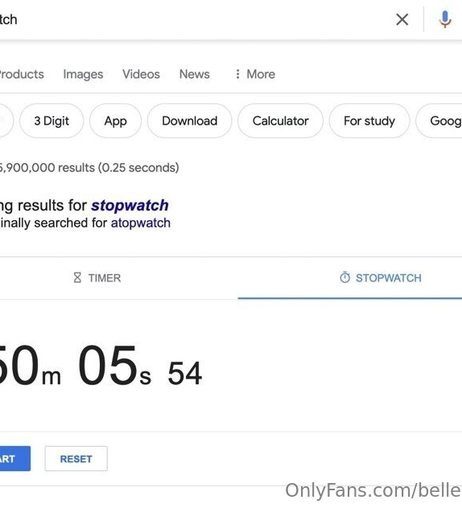Click inside the search input field
Screen dimensions: 462x512
[x=193, y=19]
